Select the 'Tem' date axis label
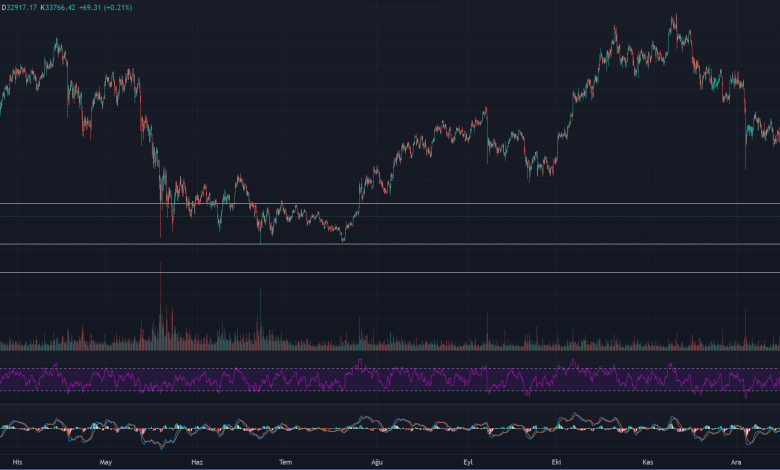Viewport: 780px width, 470px height. [x=286, y=462]
